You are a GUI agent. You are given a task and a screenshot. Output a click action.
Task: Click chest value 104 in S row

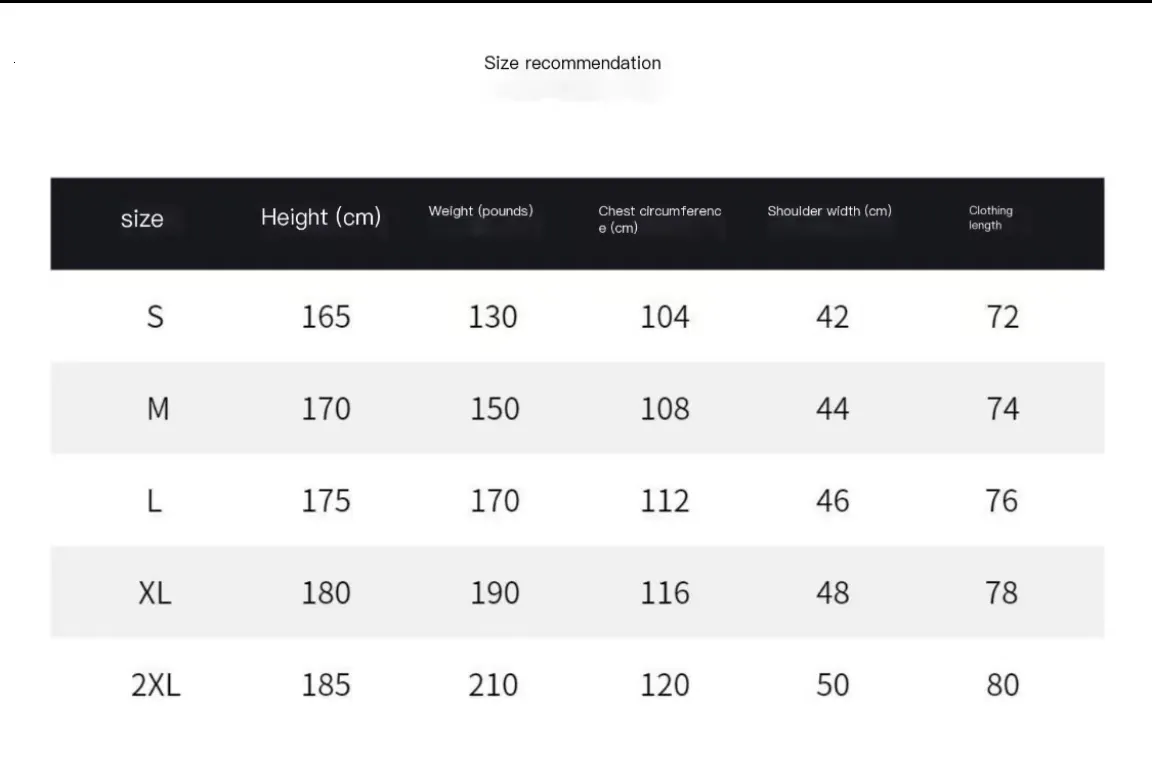click(665, 317)
